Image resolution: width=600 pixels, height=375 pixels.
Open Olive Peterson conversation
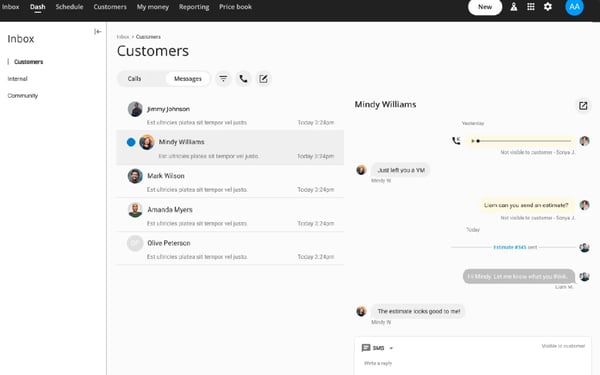click(x=230, y=249)
